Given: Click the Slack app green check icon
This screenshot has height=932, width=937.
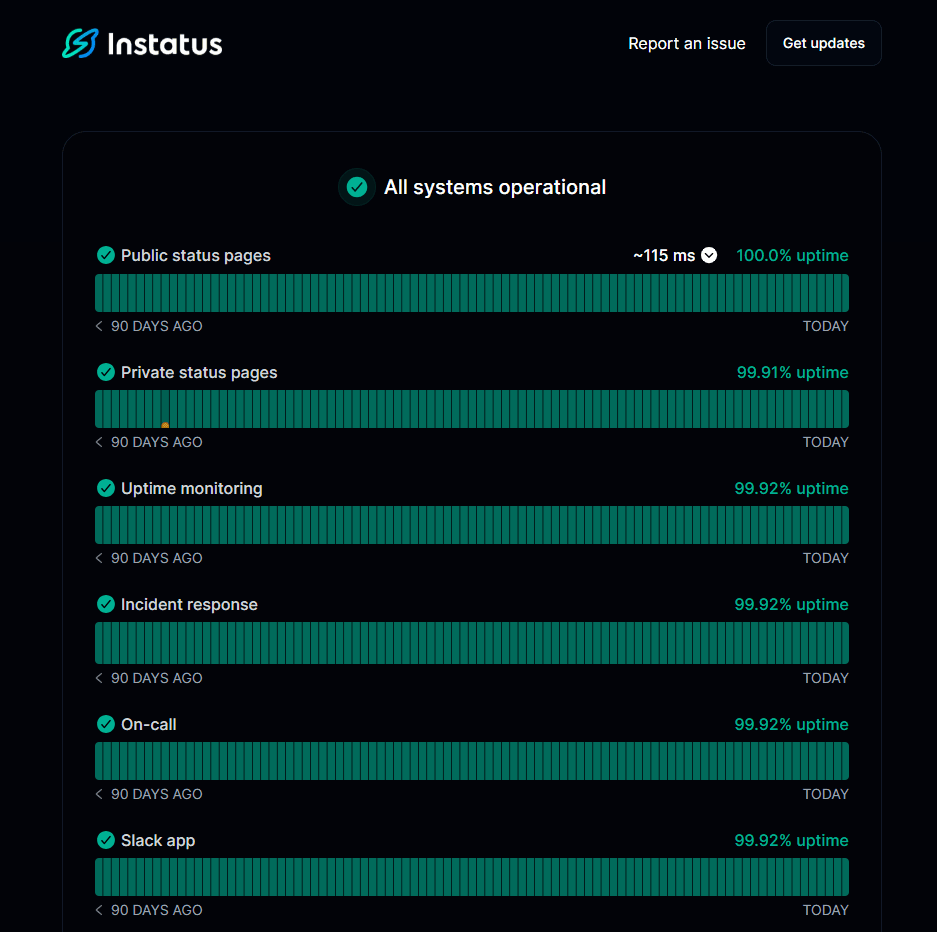Looking at the screenshot, I should tap(106, 840).
